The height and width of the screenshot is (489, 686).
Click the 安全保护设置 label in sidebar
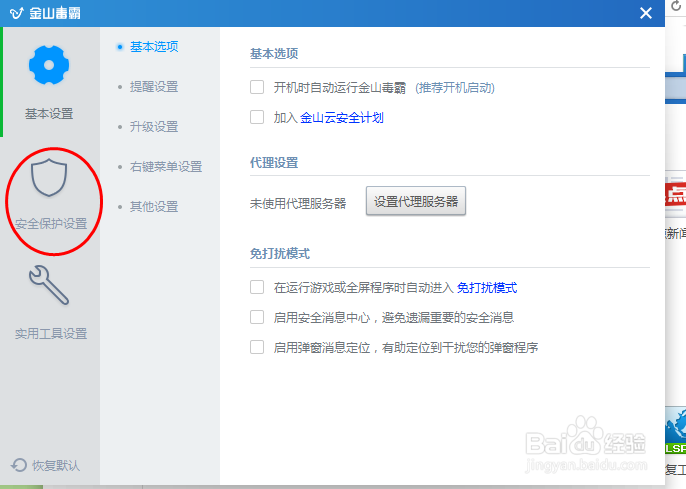(x=51, y=224)
